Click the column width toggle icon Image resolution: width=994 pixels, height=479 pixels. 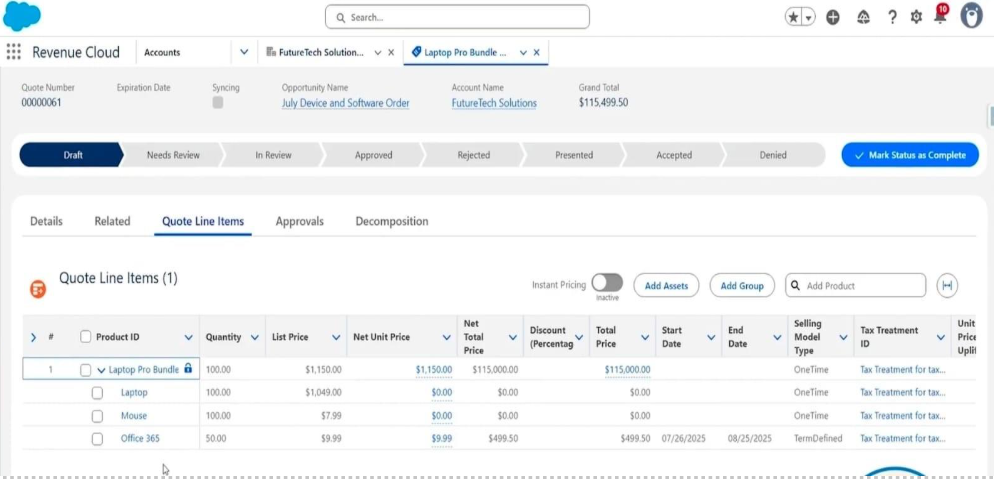[x=946, y=286]
